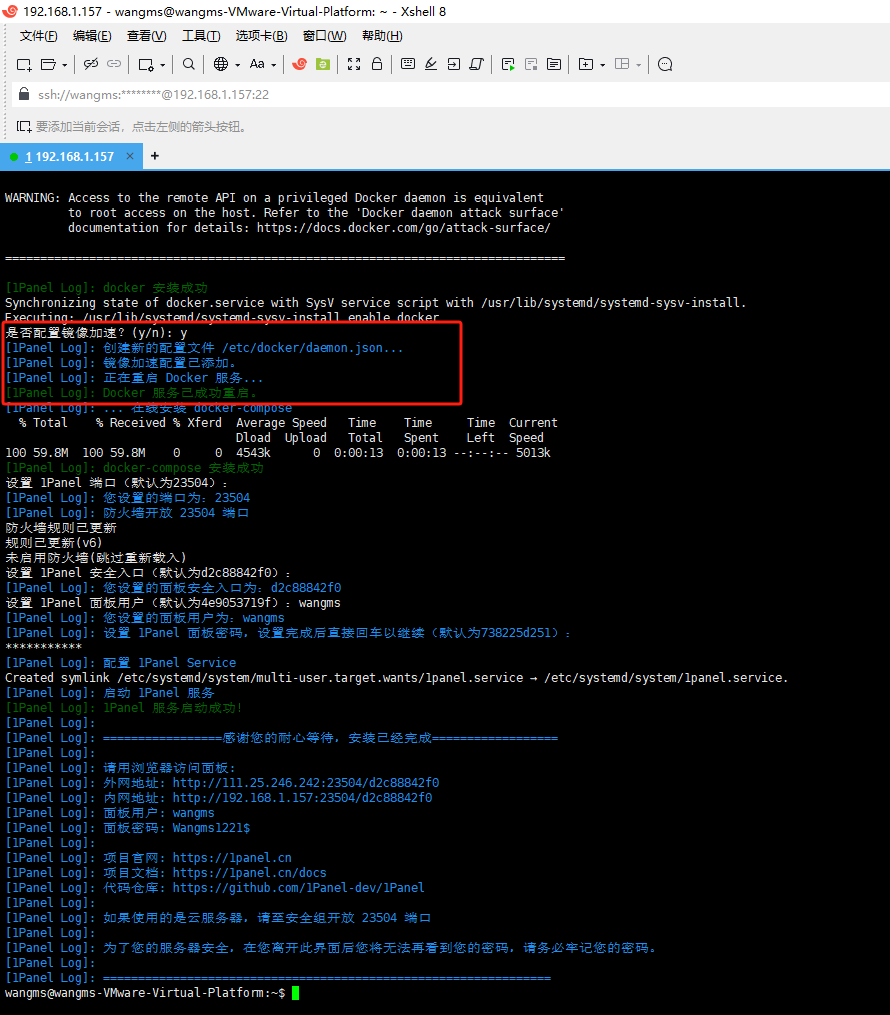Expand the new tab group dropdown arrow
This screenshot has height=1015, width=890.
pos(603,65)
